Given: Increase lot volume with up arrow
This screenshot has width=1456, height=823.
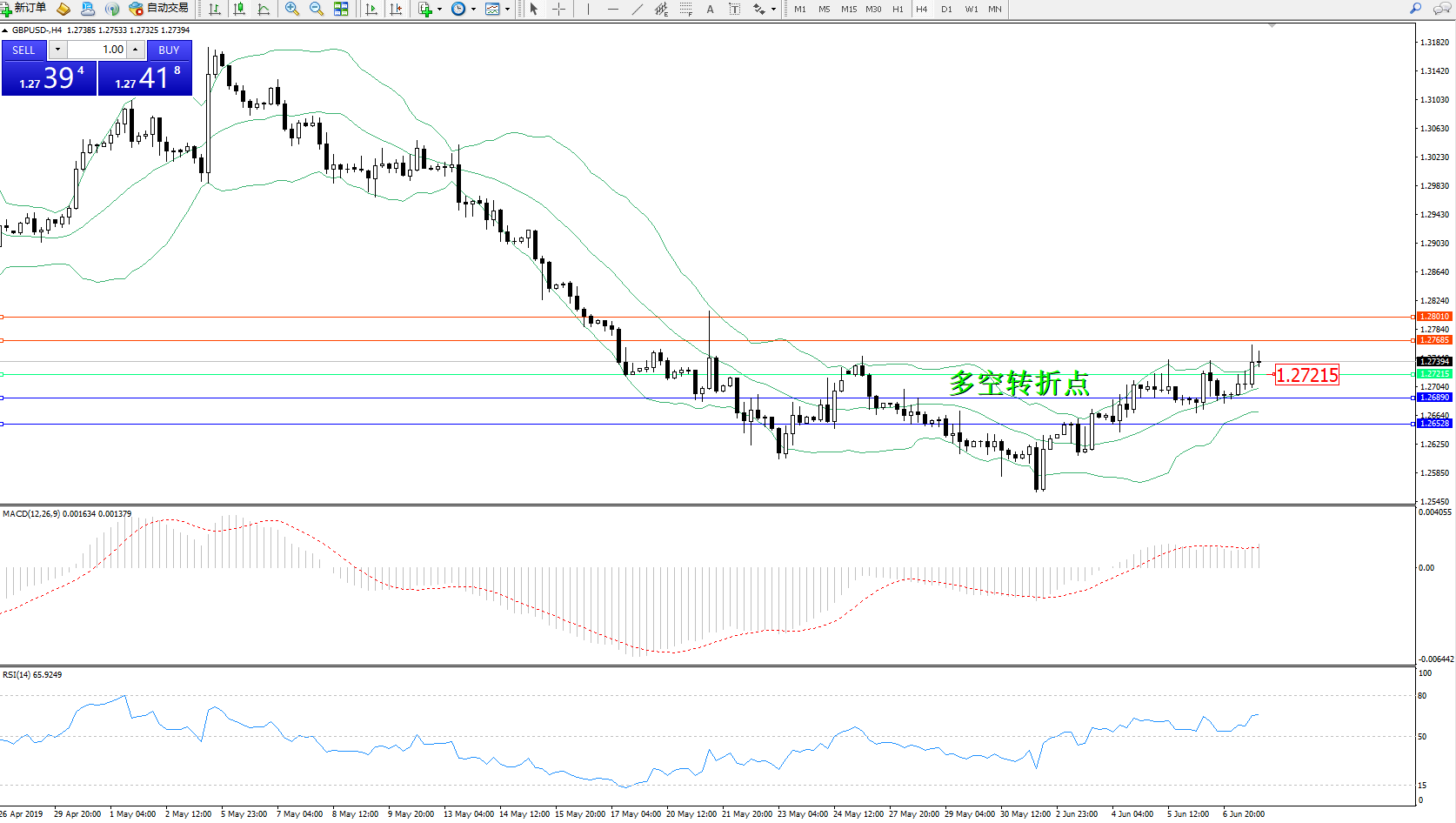Looking at the screenshot, I should pyautogui.click(x=136, y=50).
